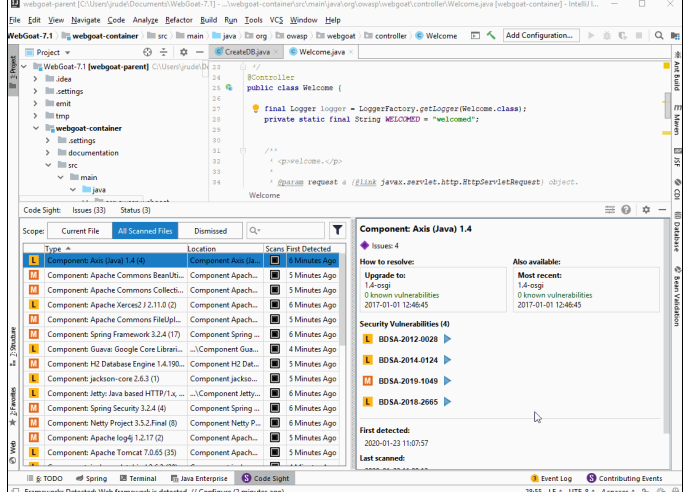
Task: Open details arrow for BDSA-2012-0028
Action: pos(448,339)
